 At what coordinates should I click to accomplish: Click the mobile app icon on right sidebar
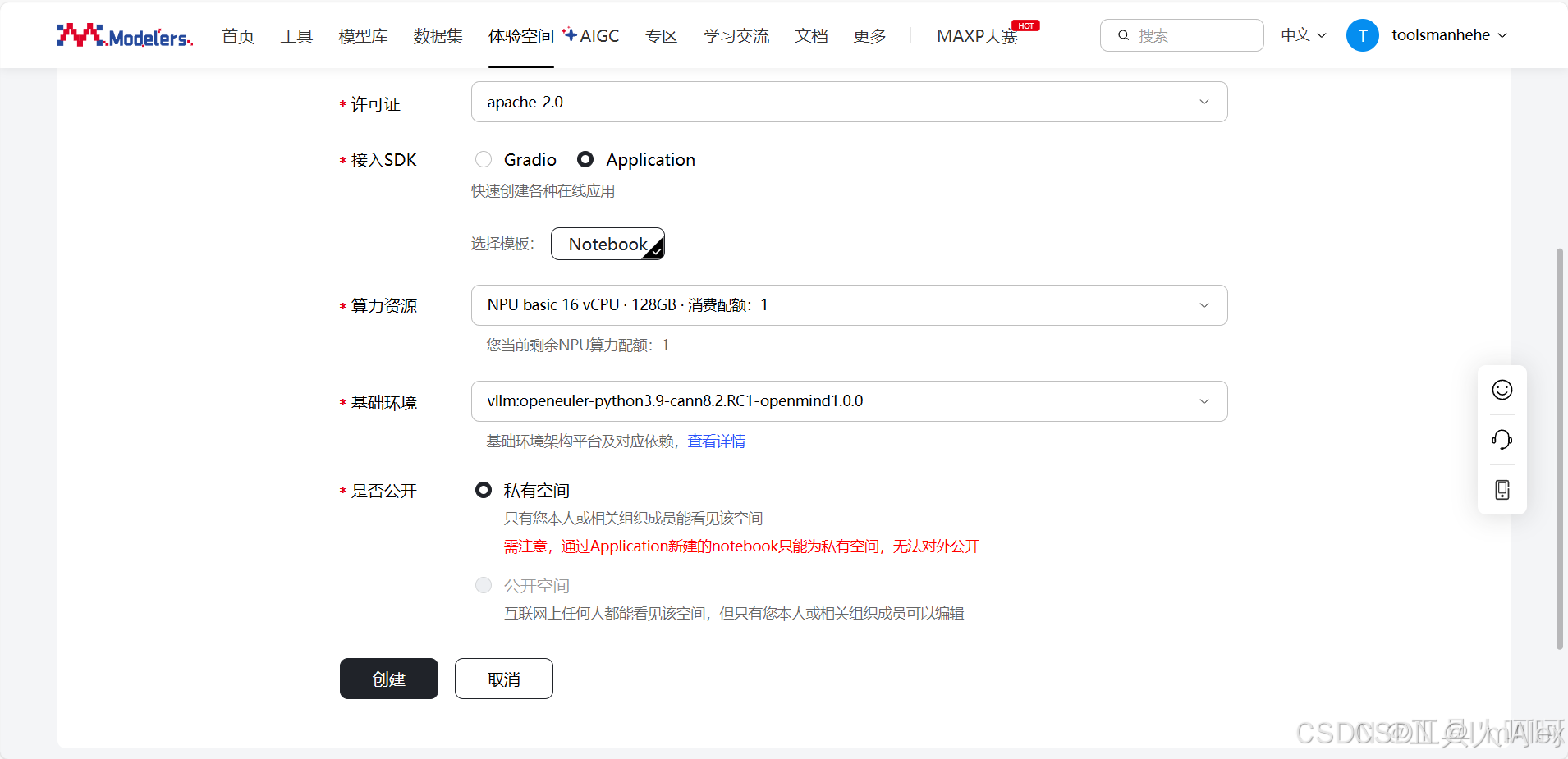click(x=1502, y=490)
